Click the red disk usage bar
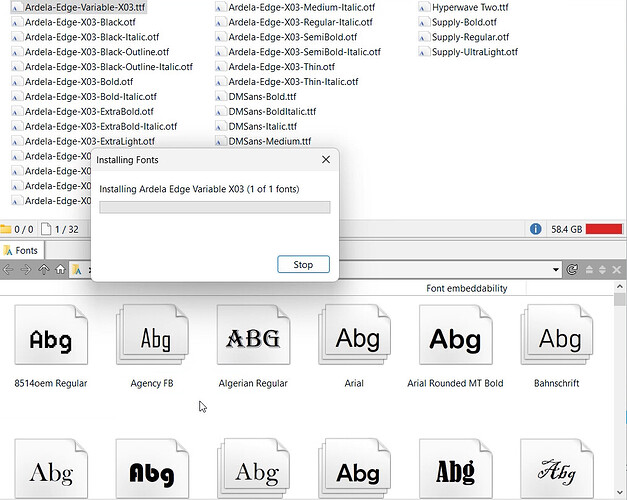This screenshot has height=500, width=627. click(604, 229)
